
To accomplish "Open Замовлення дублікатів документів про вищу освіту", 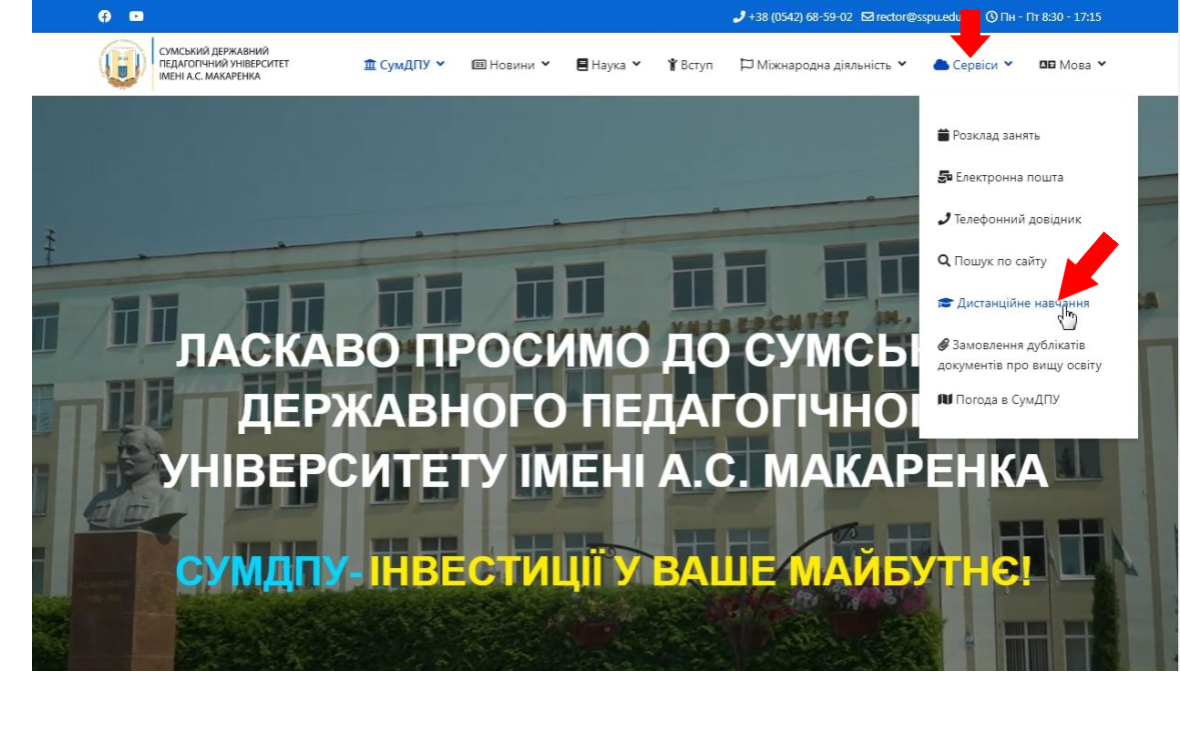I will point(1020,355).
